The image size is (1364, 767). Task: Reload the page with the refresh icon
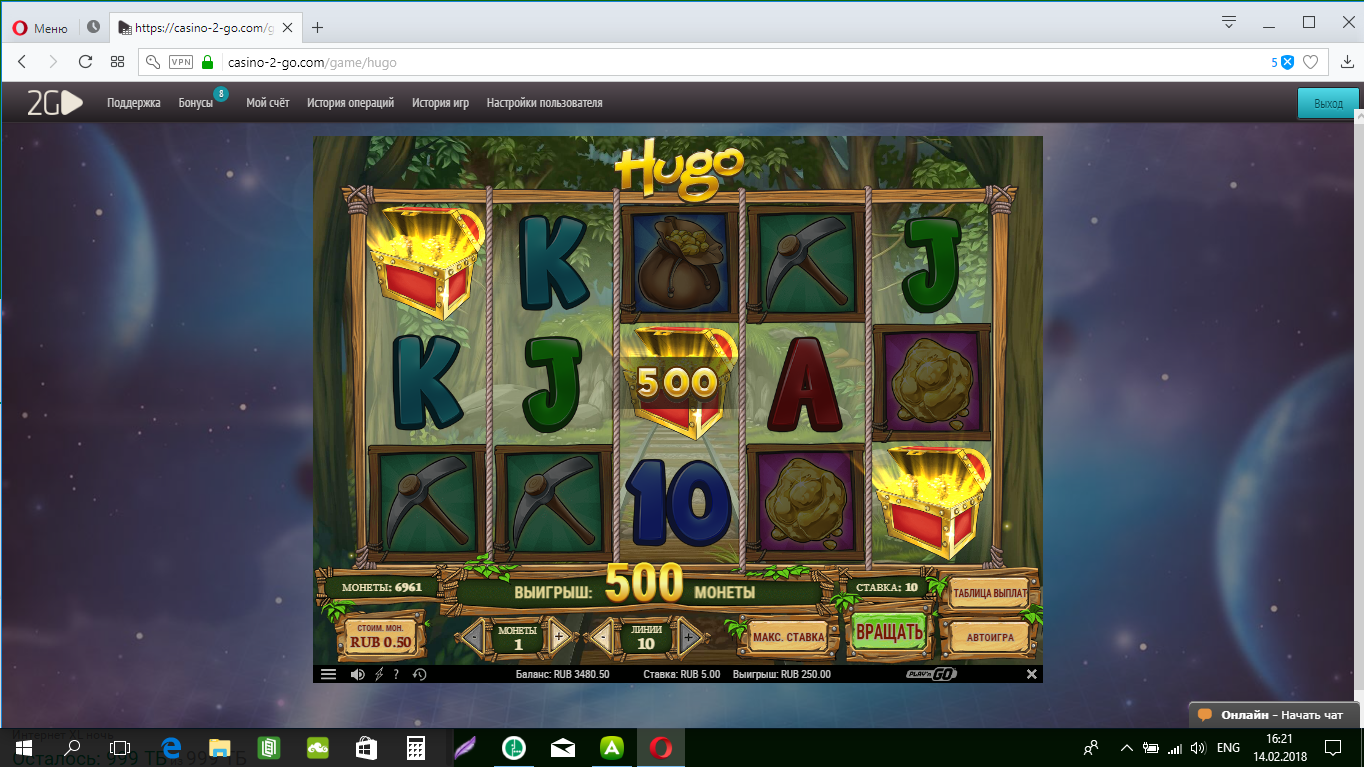(85, 62)
